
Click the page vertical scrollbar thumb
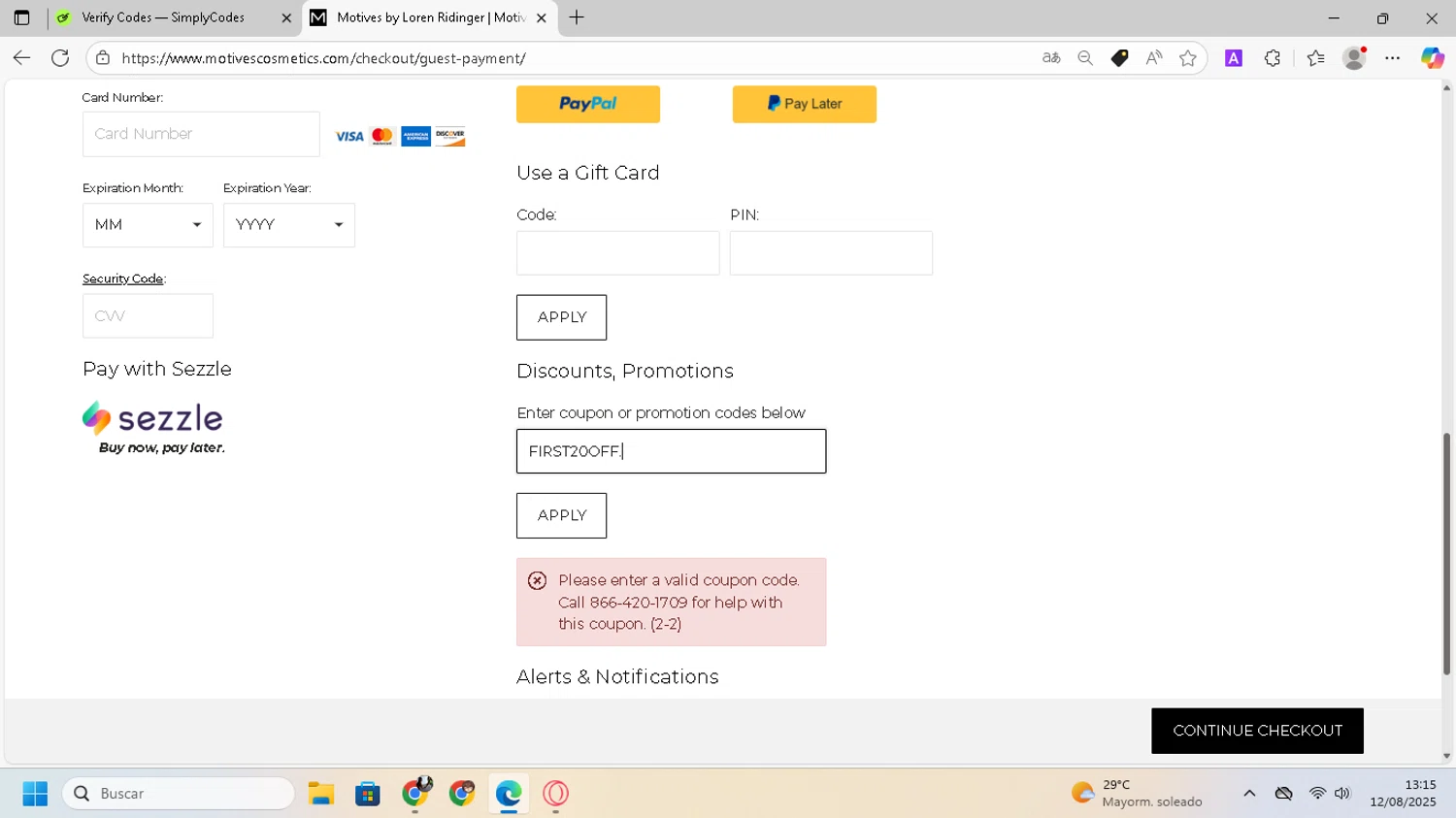click(1446, 553)
